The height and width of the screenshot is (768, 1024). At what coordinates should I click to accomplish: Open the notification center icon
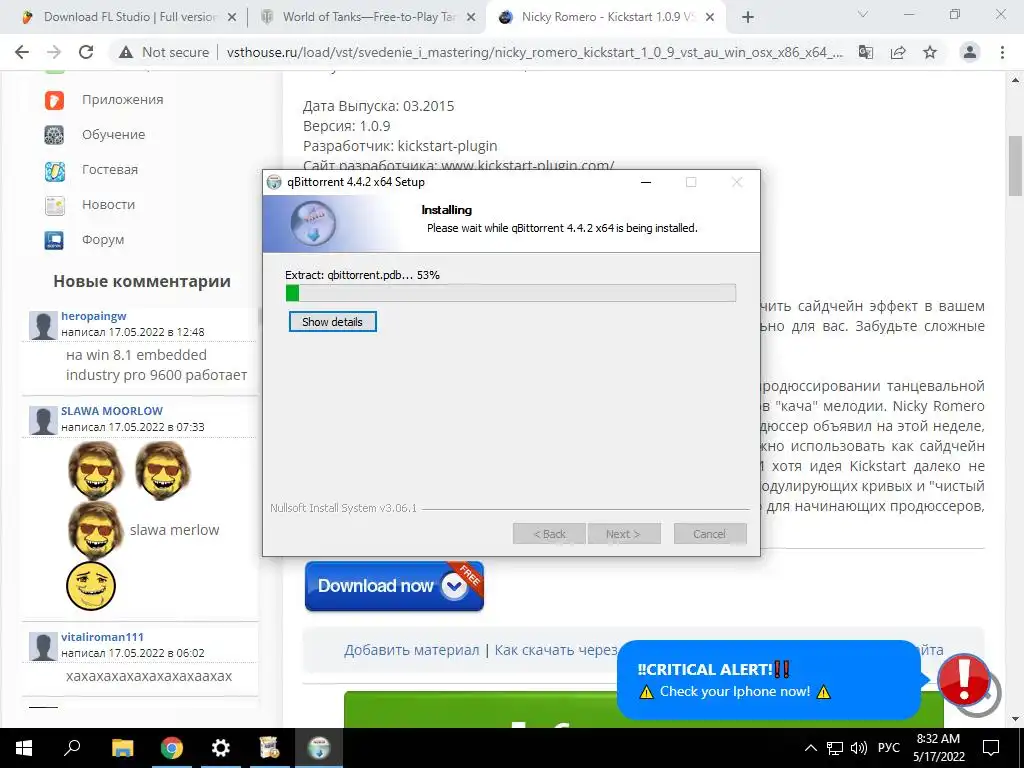[991, 748]
